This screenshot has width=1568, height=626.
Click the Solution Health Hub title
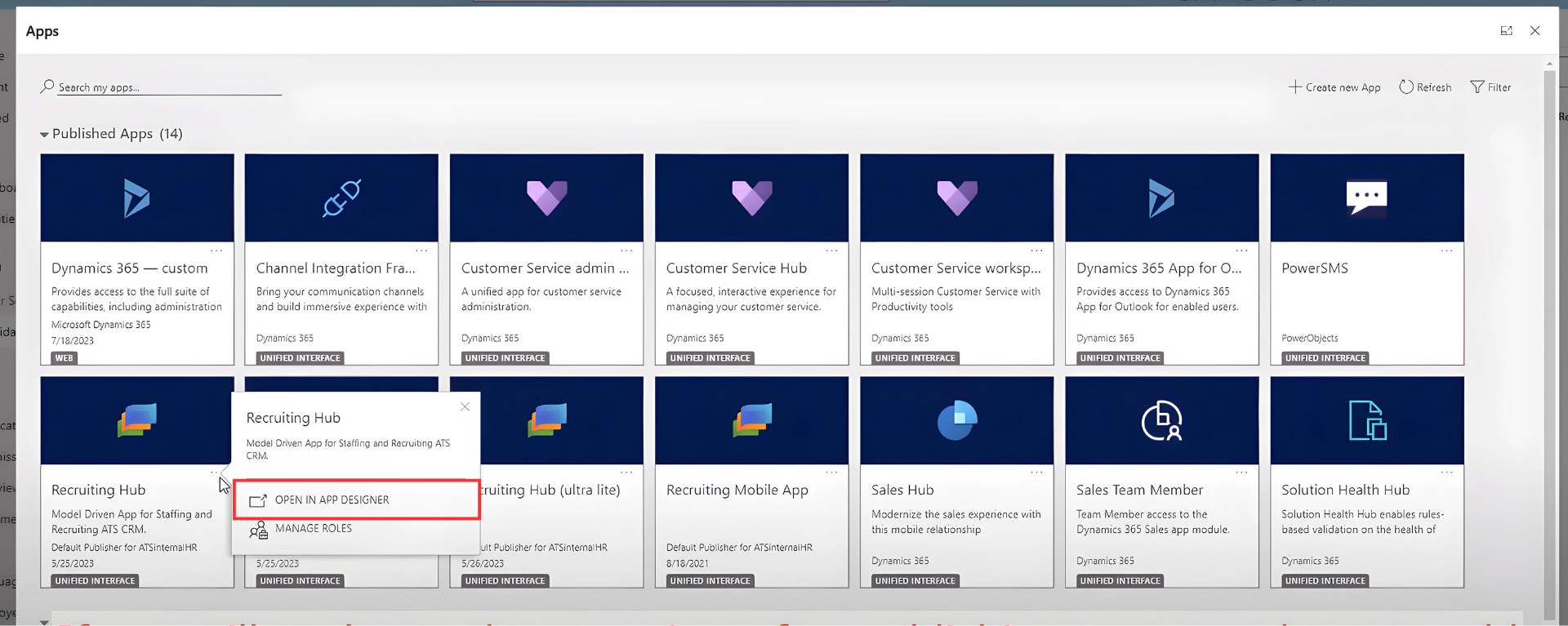(1345, 490)
